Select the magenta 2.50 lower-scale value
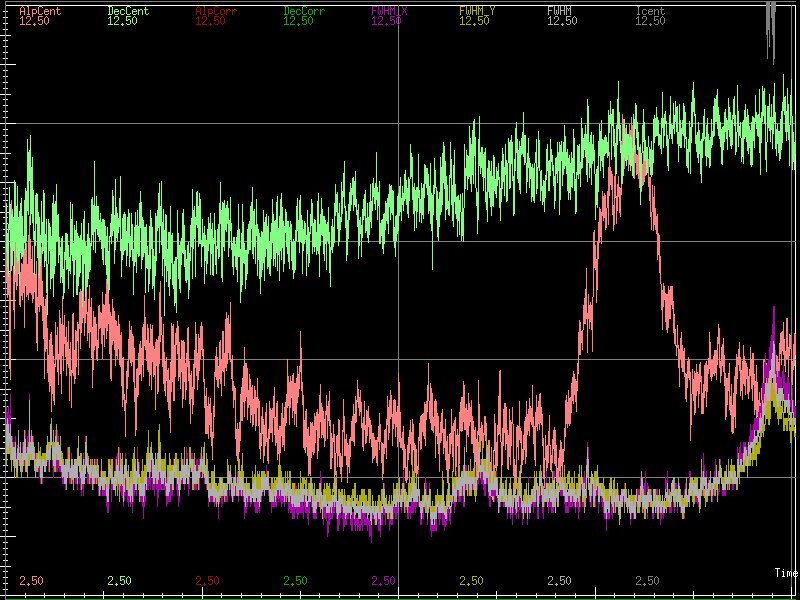Image resolution: width=800 pixels, height=600 pixels. click(x=384, y=581)
